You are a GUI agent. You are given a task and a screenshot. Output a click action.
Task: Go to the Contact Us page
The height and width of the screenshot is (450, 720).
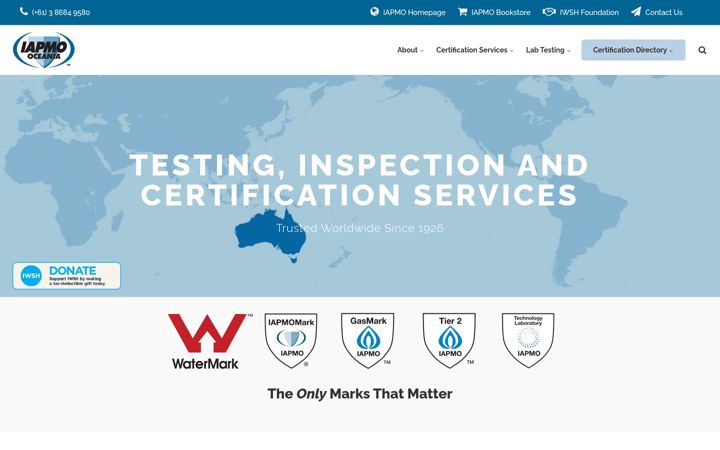click(664, 12)
